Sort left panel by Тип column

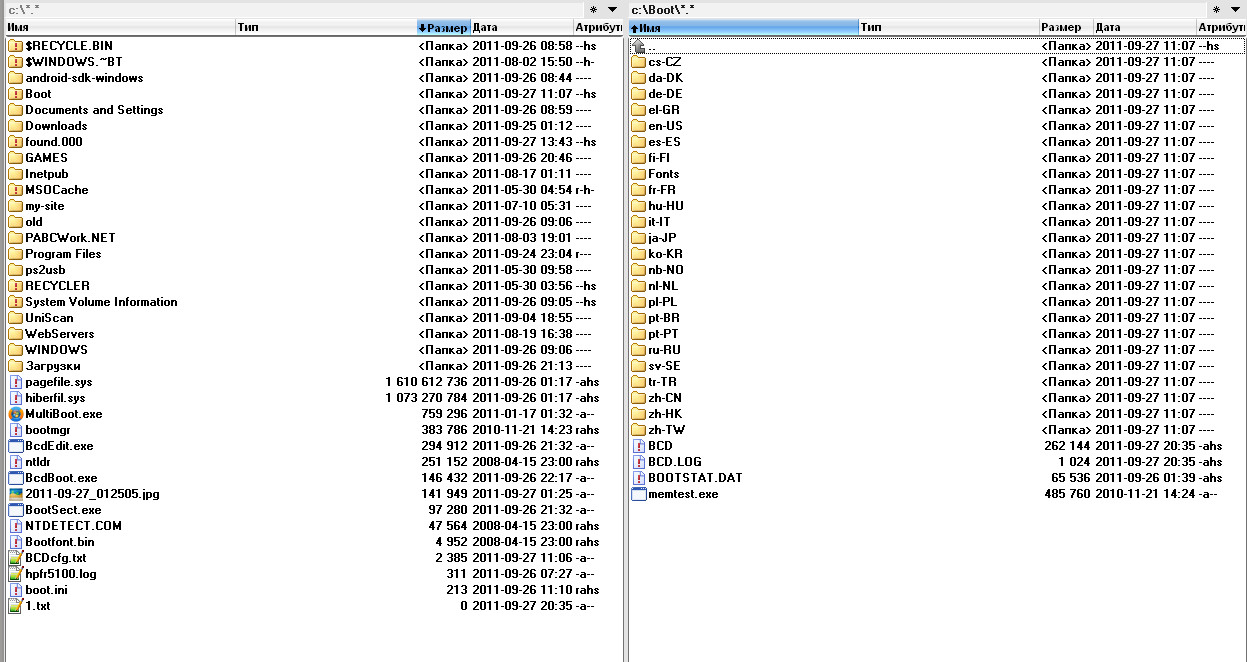click(326, 27)
